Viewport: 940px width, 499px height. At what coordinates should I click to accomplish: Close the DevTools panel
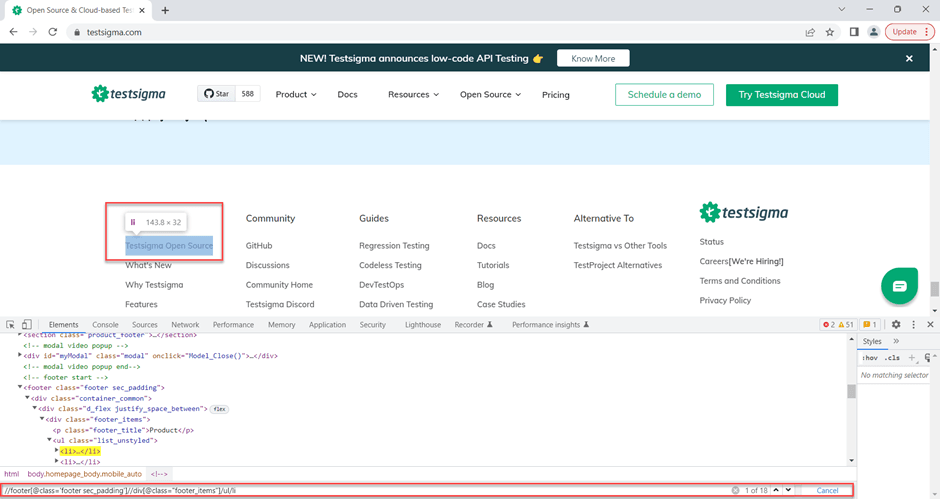(x=930, y=324)
